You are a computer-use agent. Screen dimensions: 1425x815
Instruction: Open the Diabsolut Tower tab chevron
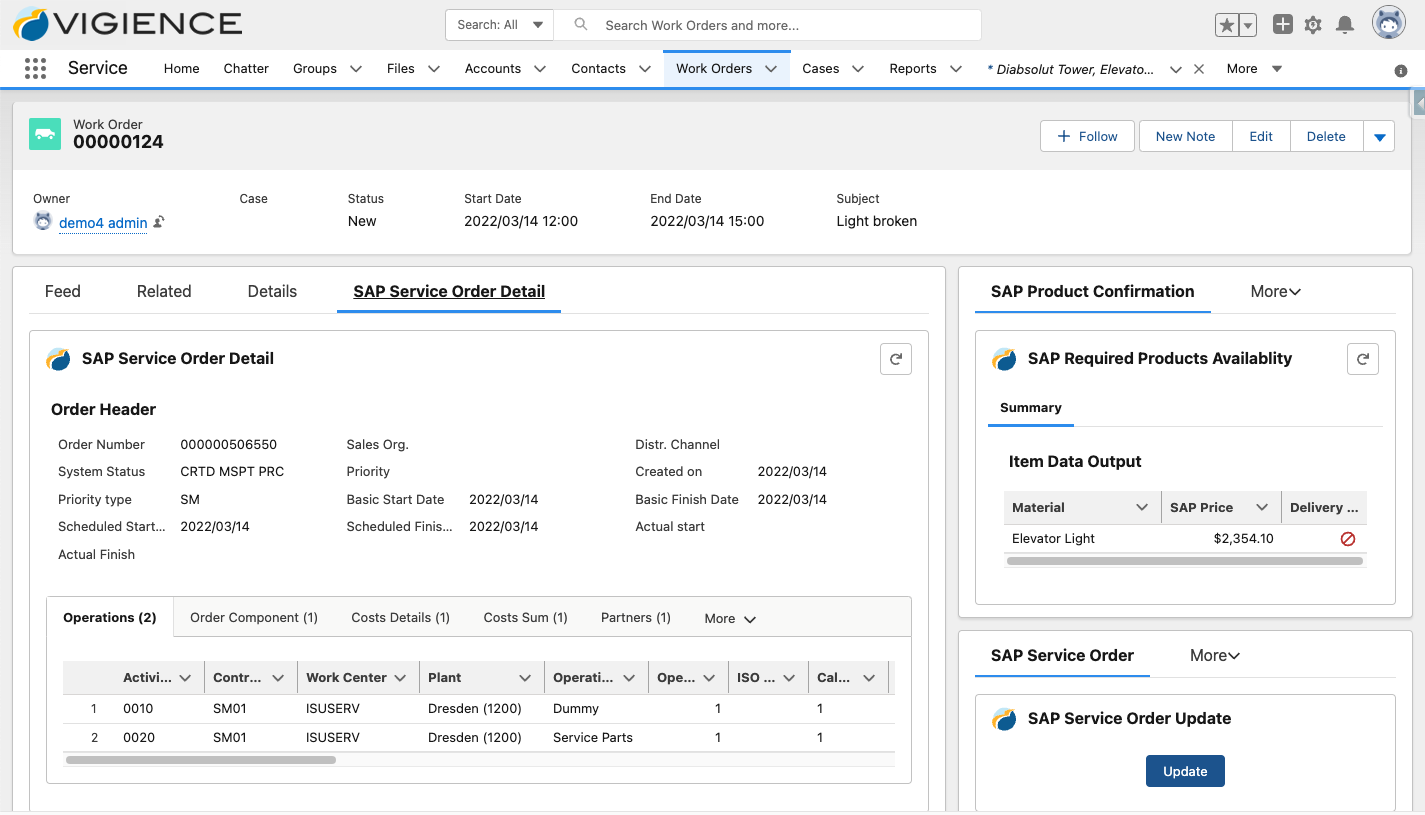click(x=1176, y=69)
